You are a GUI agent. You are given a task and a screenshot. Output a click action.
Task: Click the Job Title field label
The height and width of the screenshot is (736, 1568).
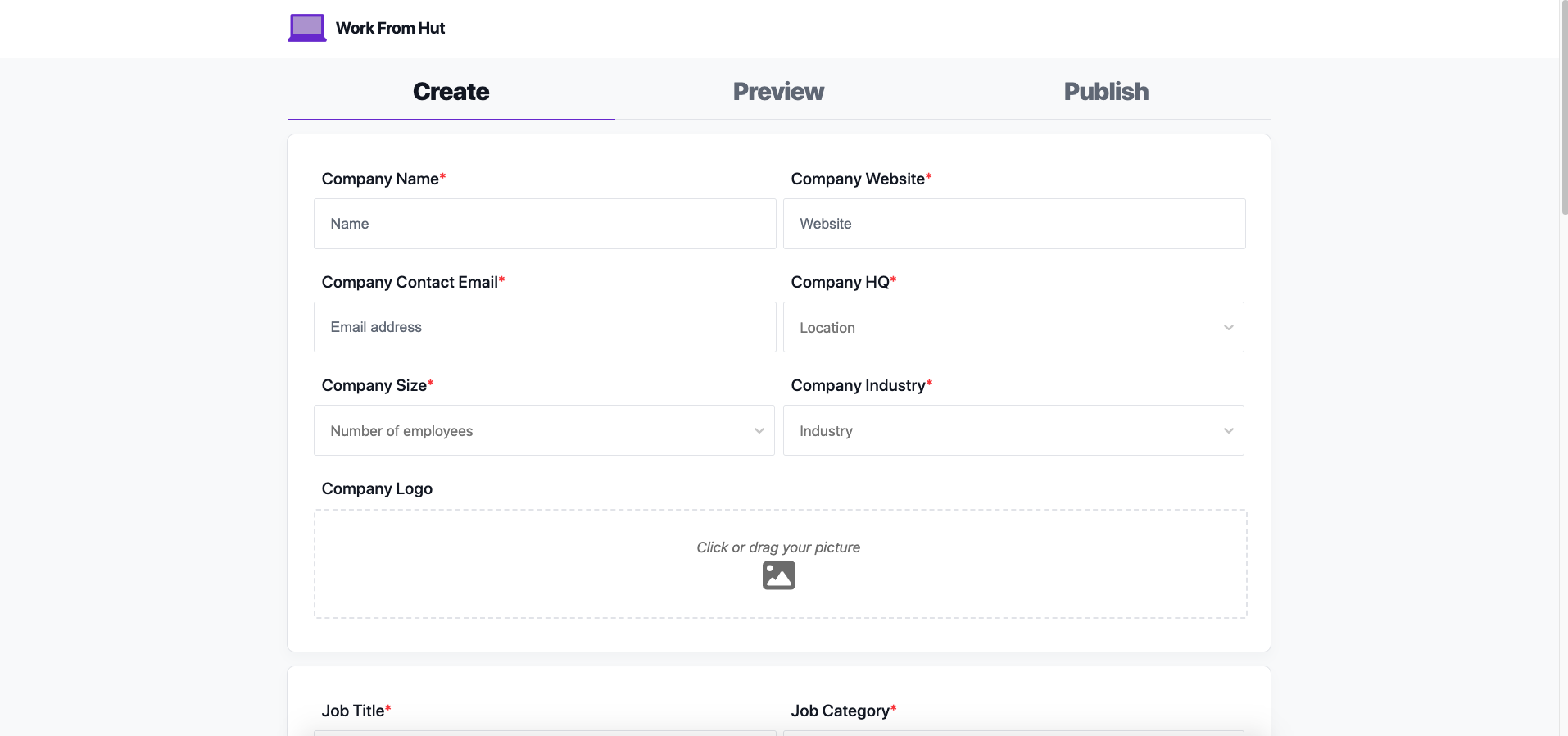(x=353, y=711)
